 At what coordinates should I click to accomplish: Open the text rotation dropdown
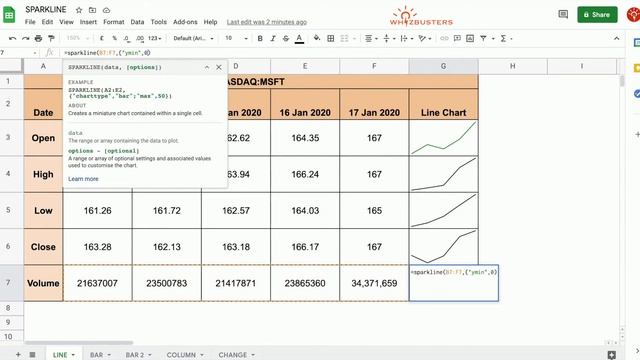(x=424, y=38)
